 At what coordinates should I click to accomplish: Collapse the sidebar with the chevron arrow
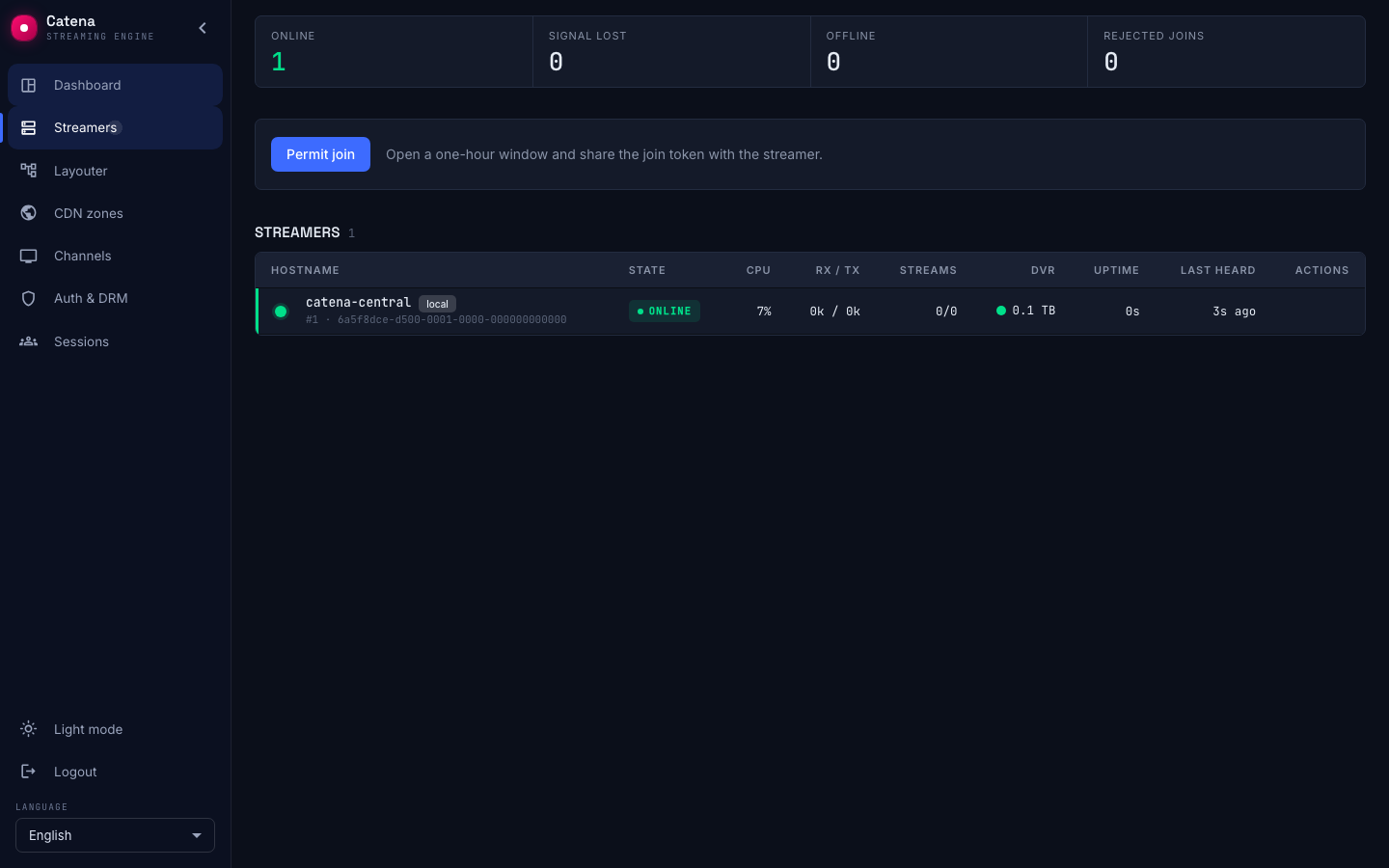[203, 28]
